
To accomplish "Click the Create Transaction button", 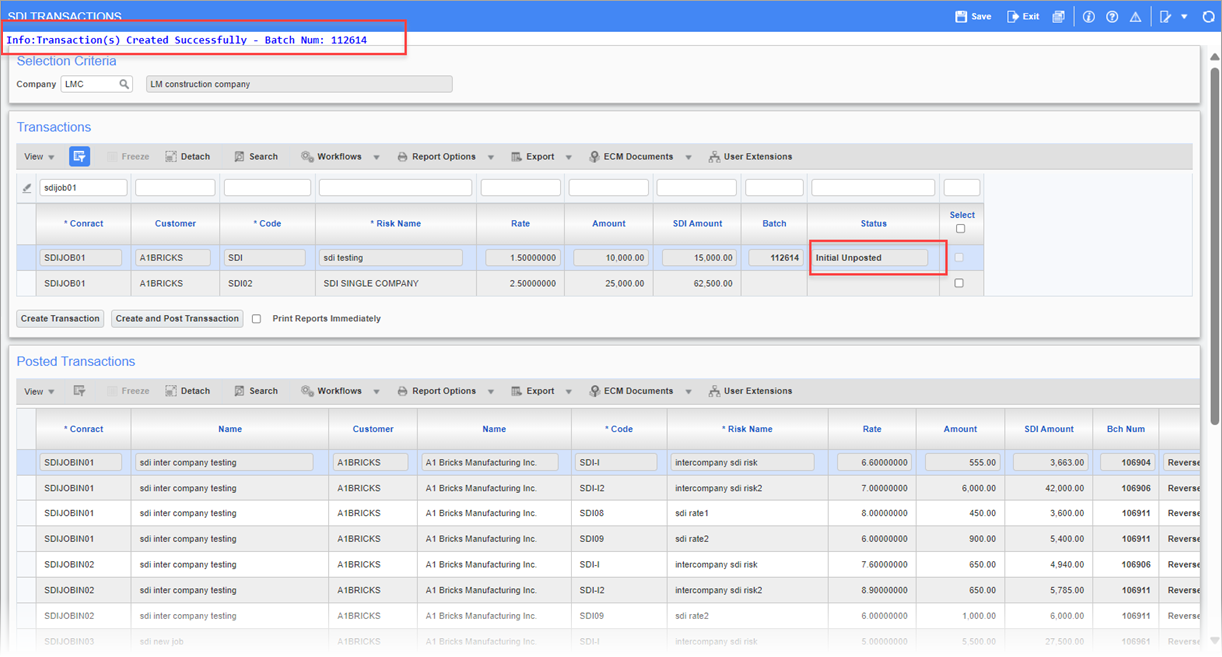I will tap(61, 319).
